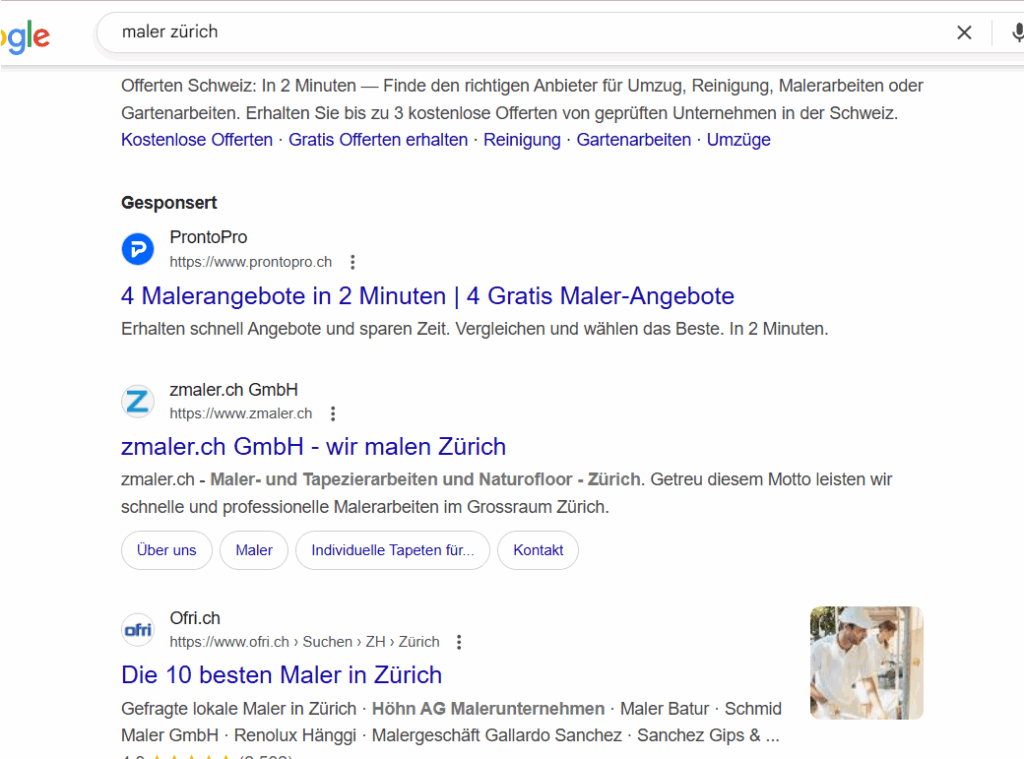Open the 'Gartenarbeiten' sitelink
1024x759 pixels.
(633, 140)
